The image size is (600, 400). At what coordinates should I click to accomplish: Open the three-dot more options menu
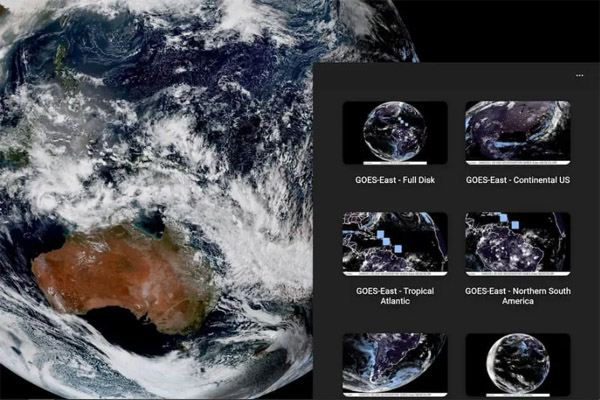click(x=579, y=75)
